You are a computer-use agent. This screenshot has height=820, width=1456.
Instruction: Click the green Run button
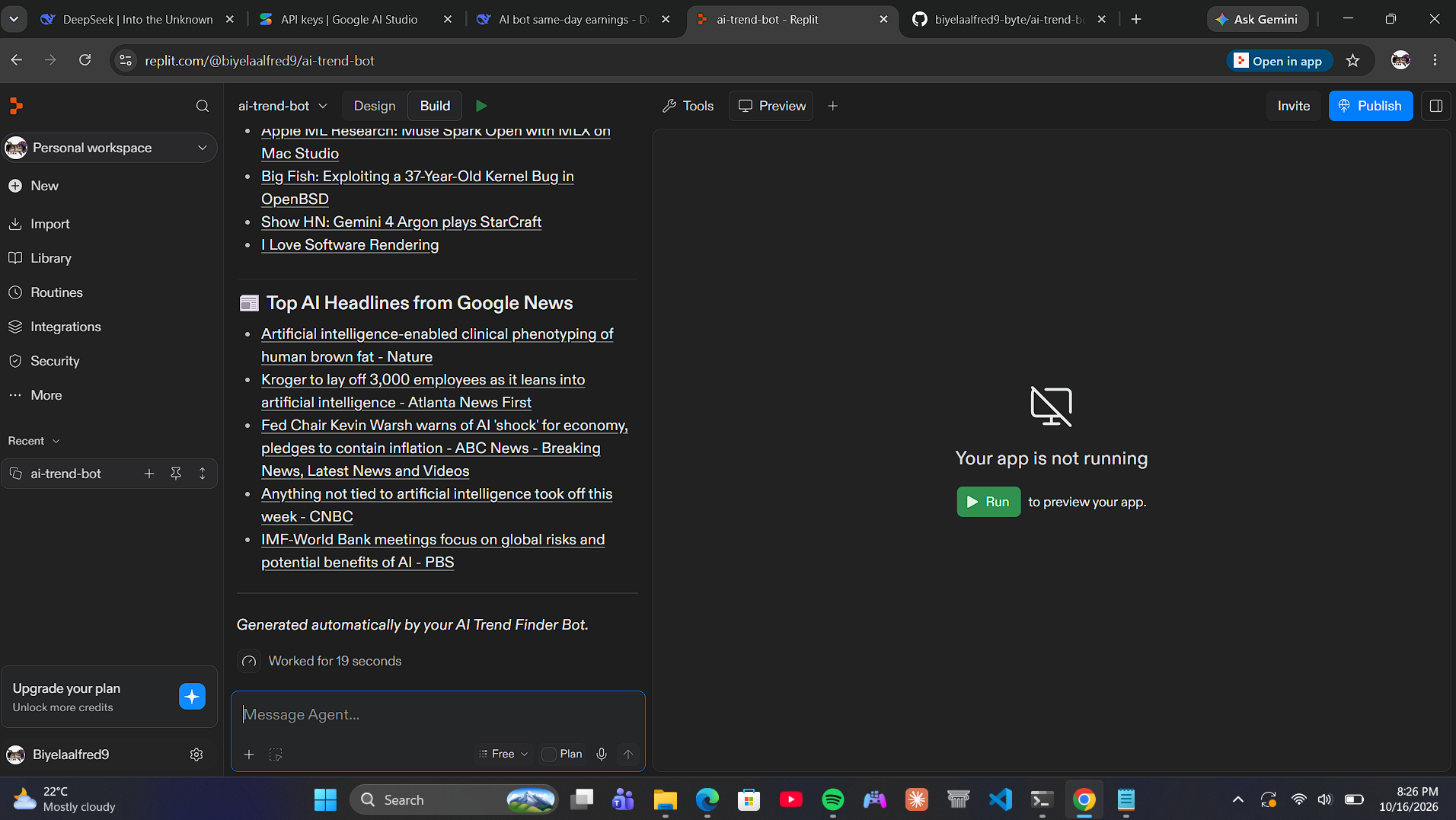click(x=988, y=502)
